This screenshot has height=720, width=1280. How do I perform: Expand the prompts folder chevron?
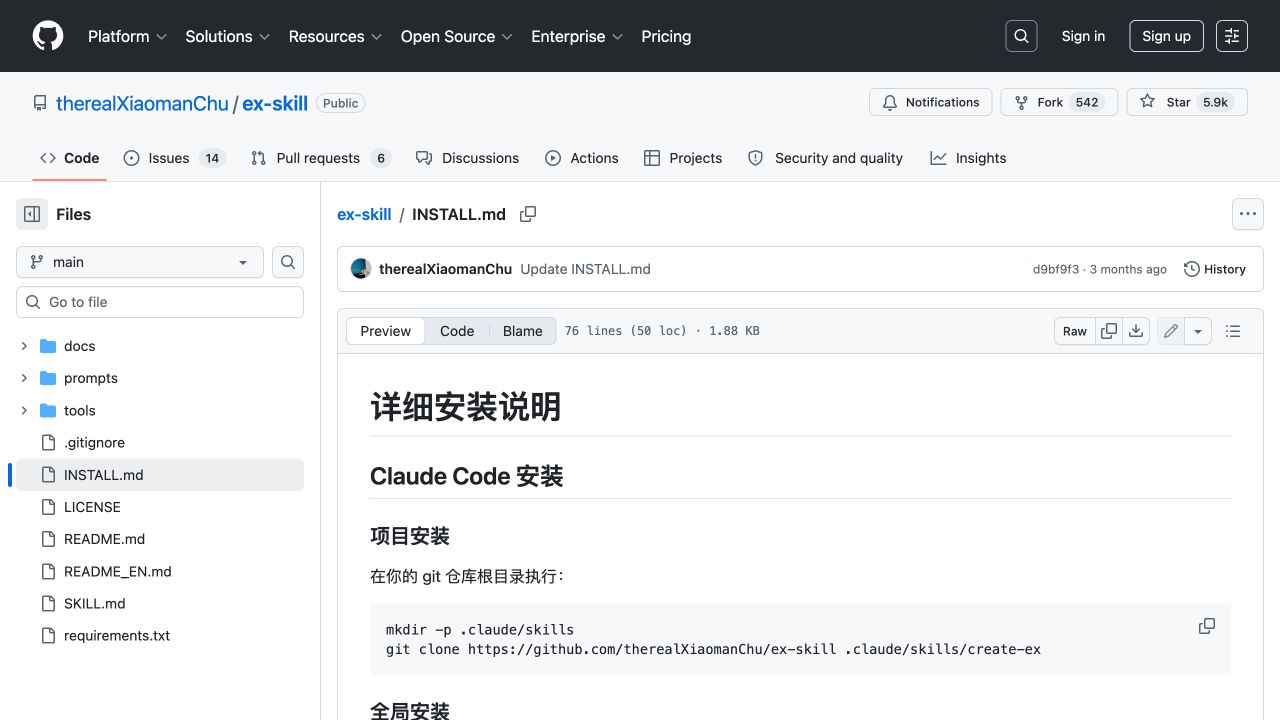(24, 378)
